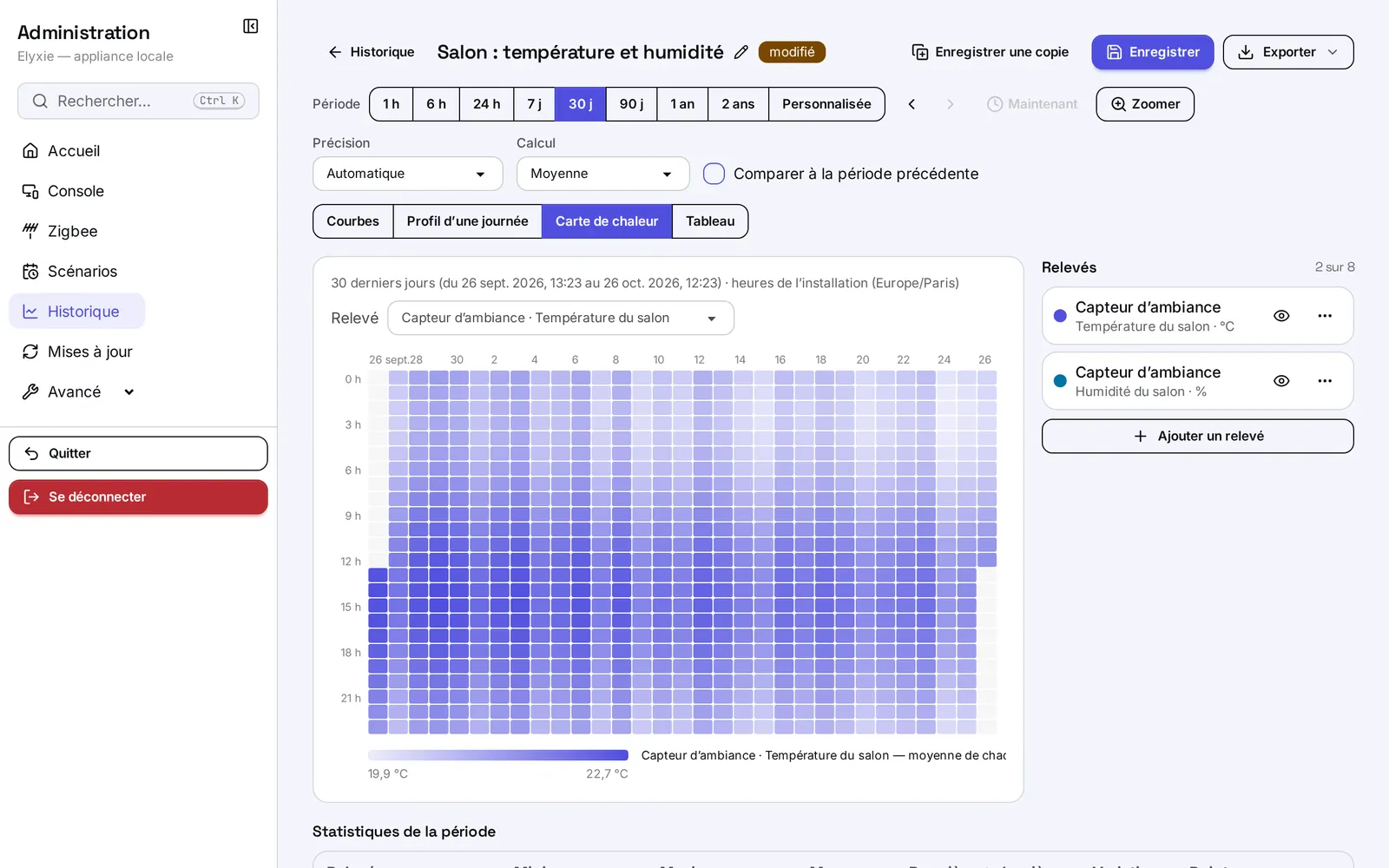This screenshot has height=868, width=1389.
Task: Hide the Humidité du salon relevé
Action: (1281, 381)
